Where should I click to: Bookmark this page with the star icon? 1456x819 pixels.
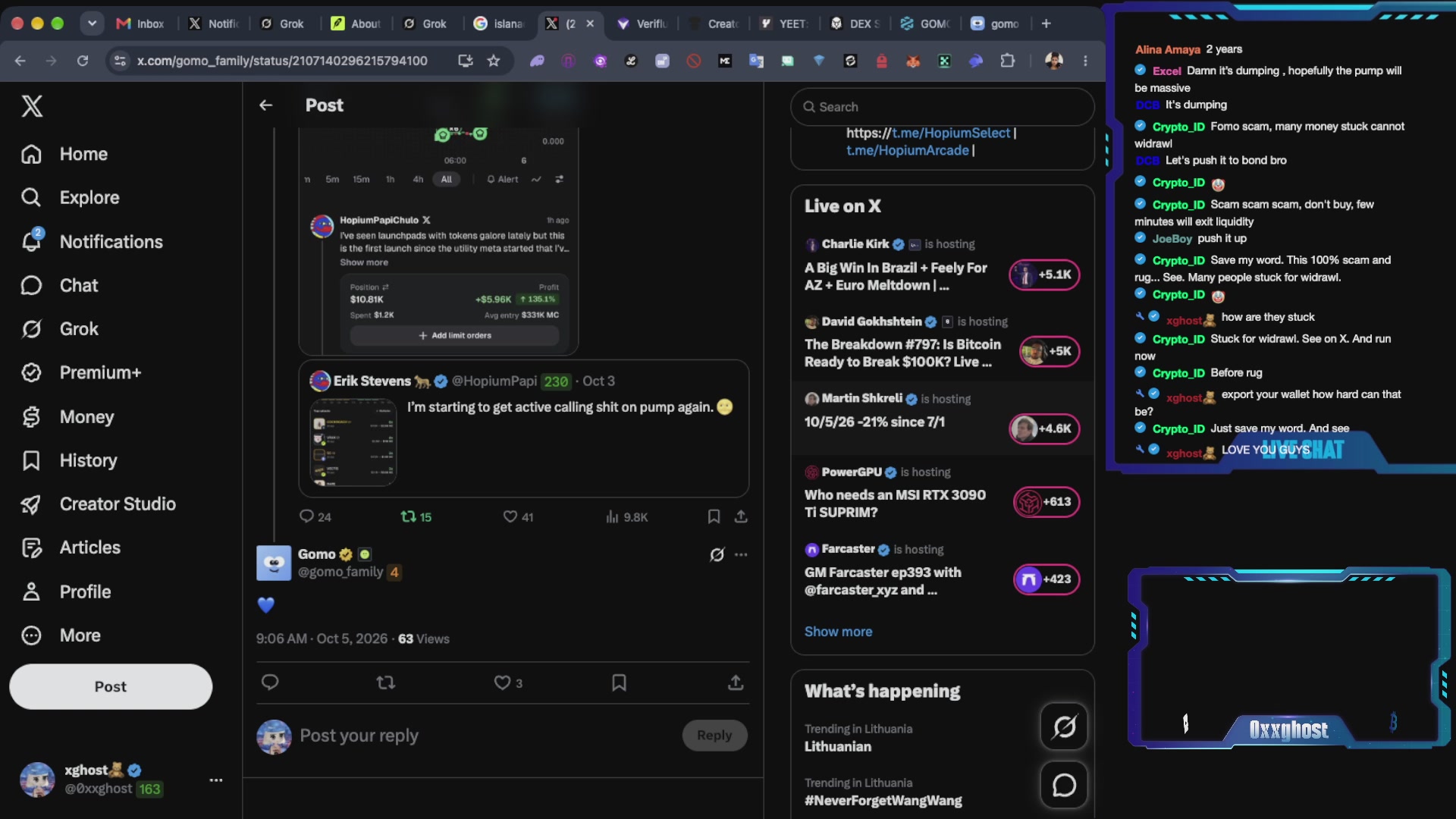494,61
